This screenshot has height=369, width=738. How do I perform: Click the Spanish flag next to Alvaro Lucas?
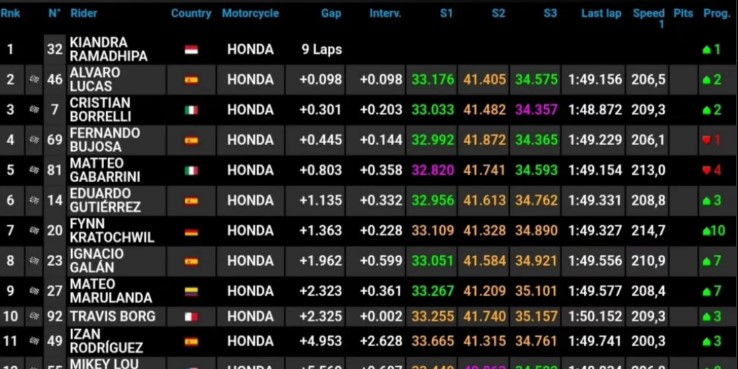click(x=191, y=80)
